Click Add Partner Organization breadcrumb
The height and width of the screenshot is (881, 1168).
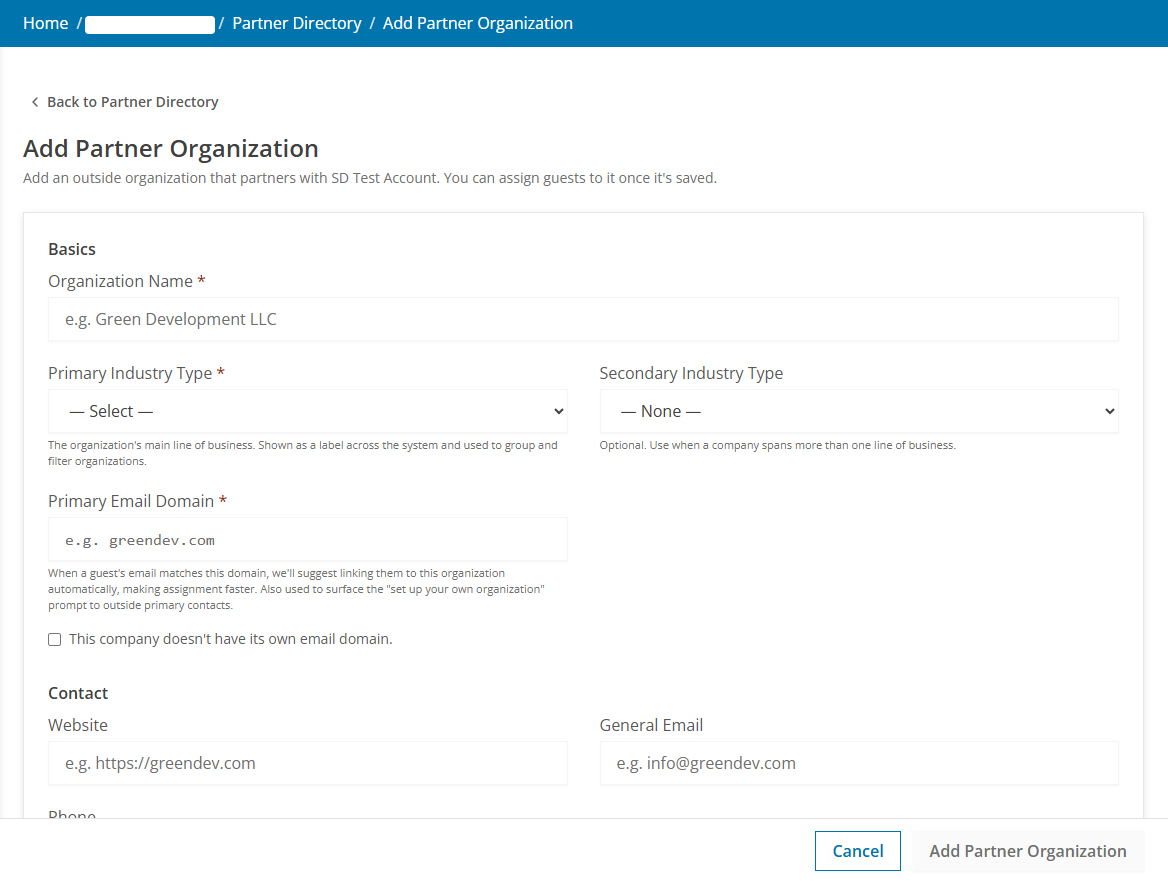pyautogui.click(x=477, y=23)
